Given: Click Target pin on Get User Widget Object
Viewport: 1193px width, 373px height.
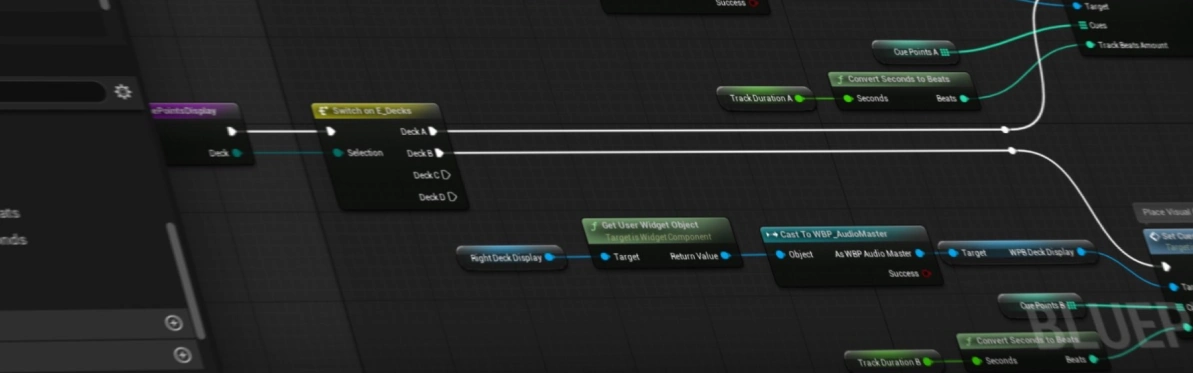Looking at the screenshot, I should coord(605,257).
